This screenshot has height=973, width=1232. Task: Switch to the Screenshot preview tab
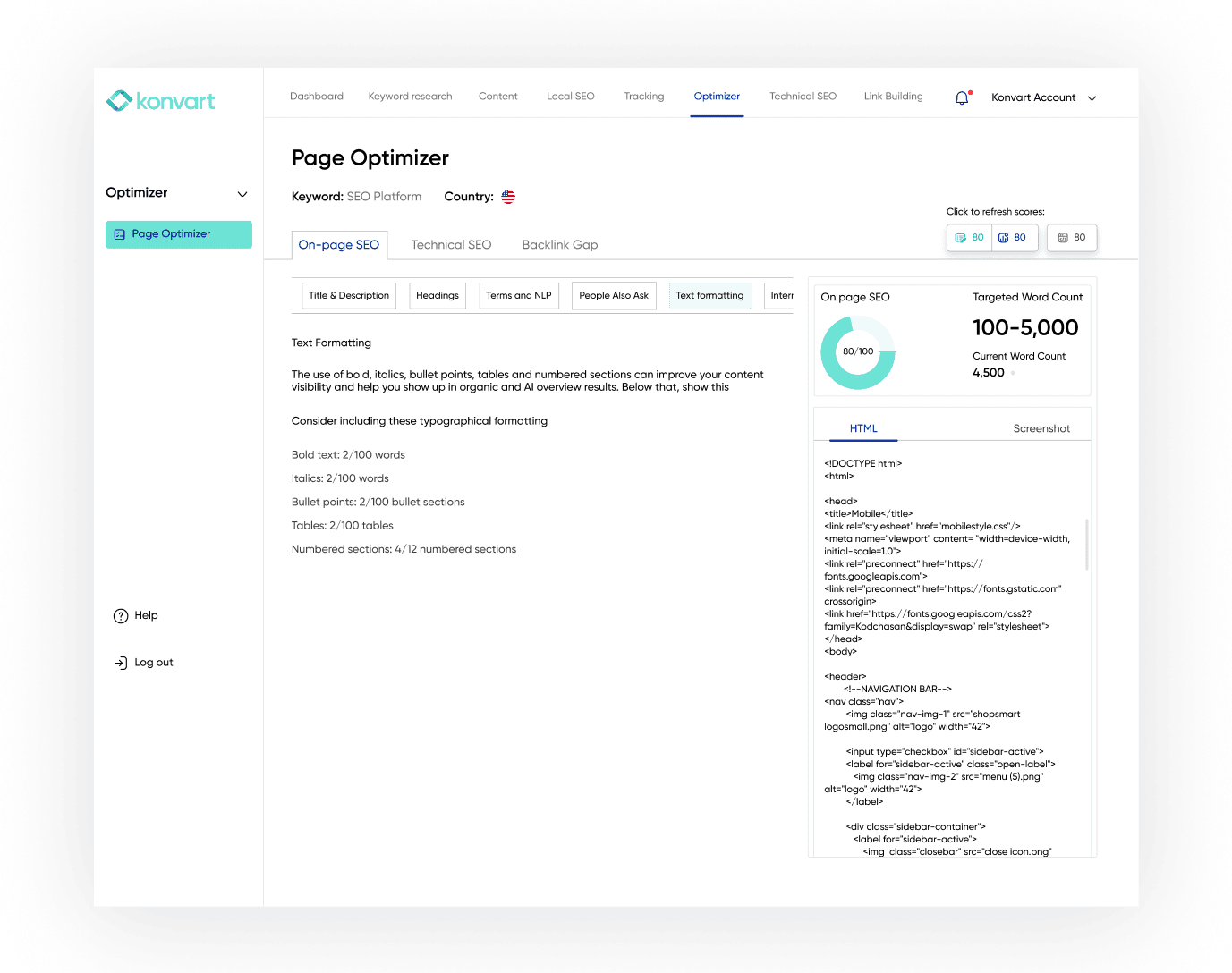pyautogui.click(x=1041, y=429)
